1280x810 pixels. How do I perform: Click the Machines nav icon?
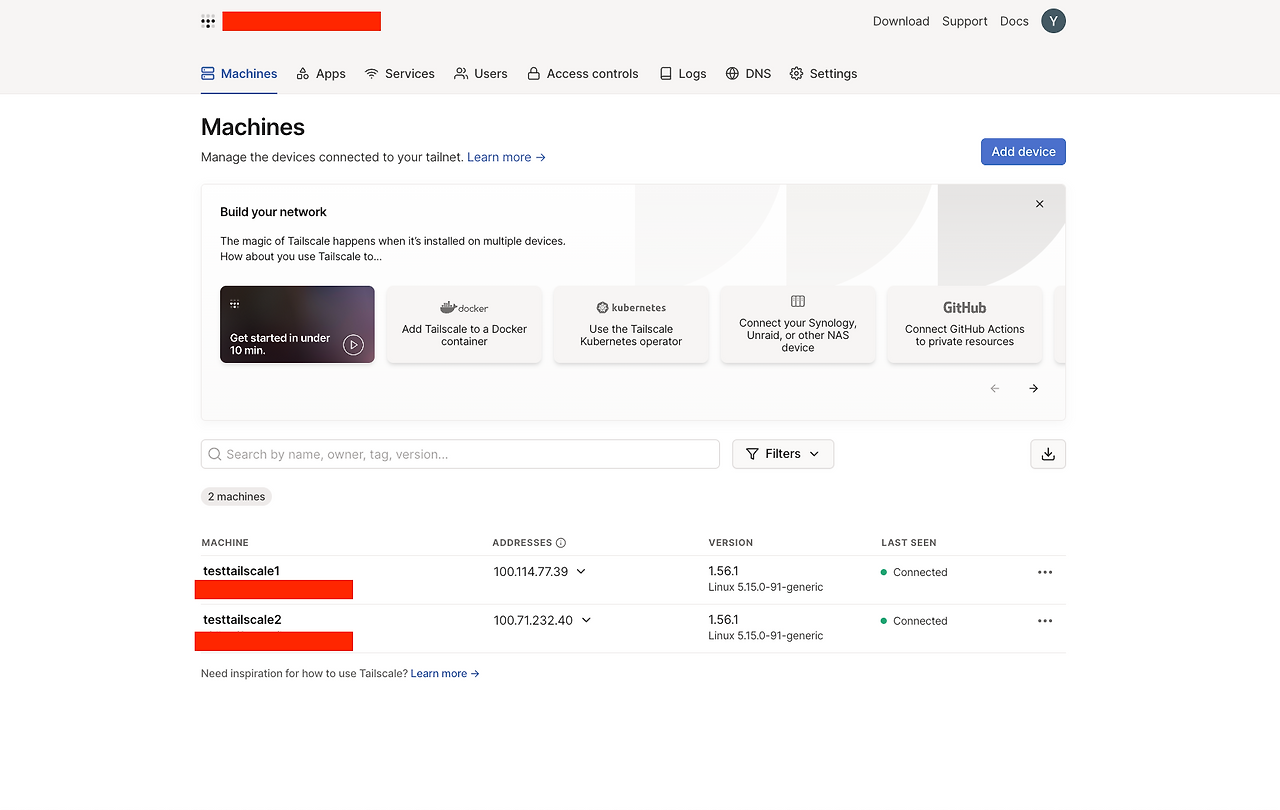click(x=207, y=73)
